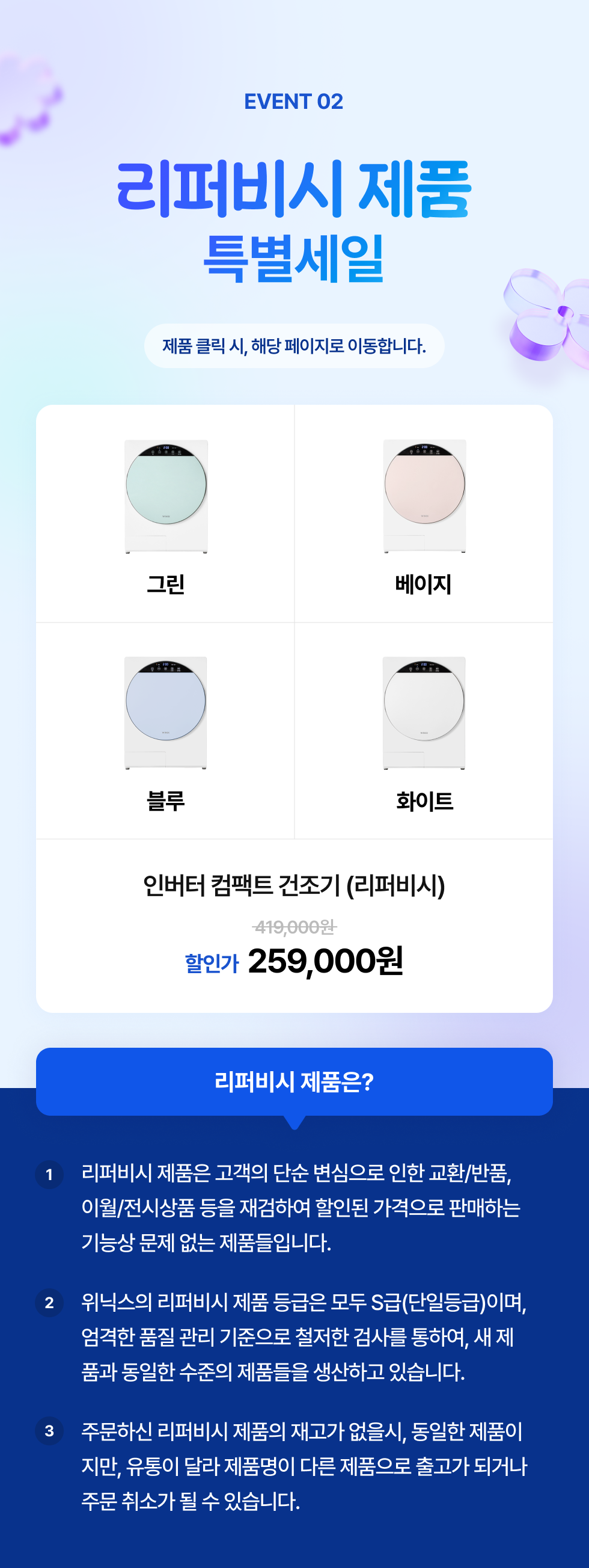The image size is (589, 1568).
Task: Click the 제품 클릭 시 notice pill
Action: point(294,346)
